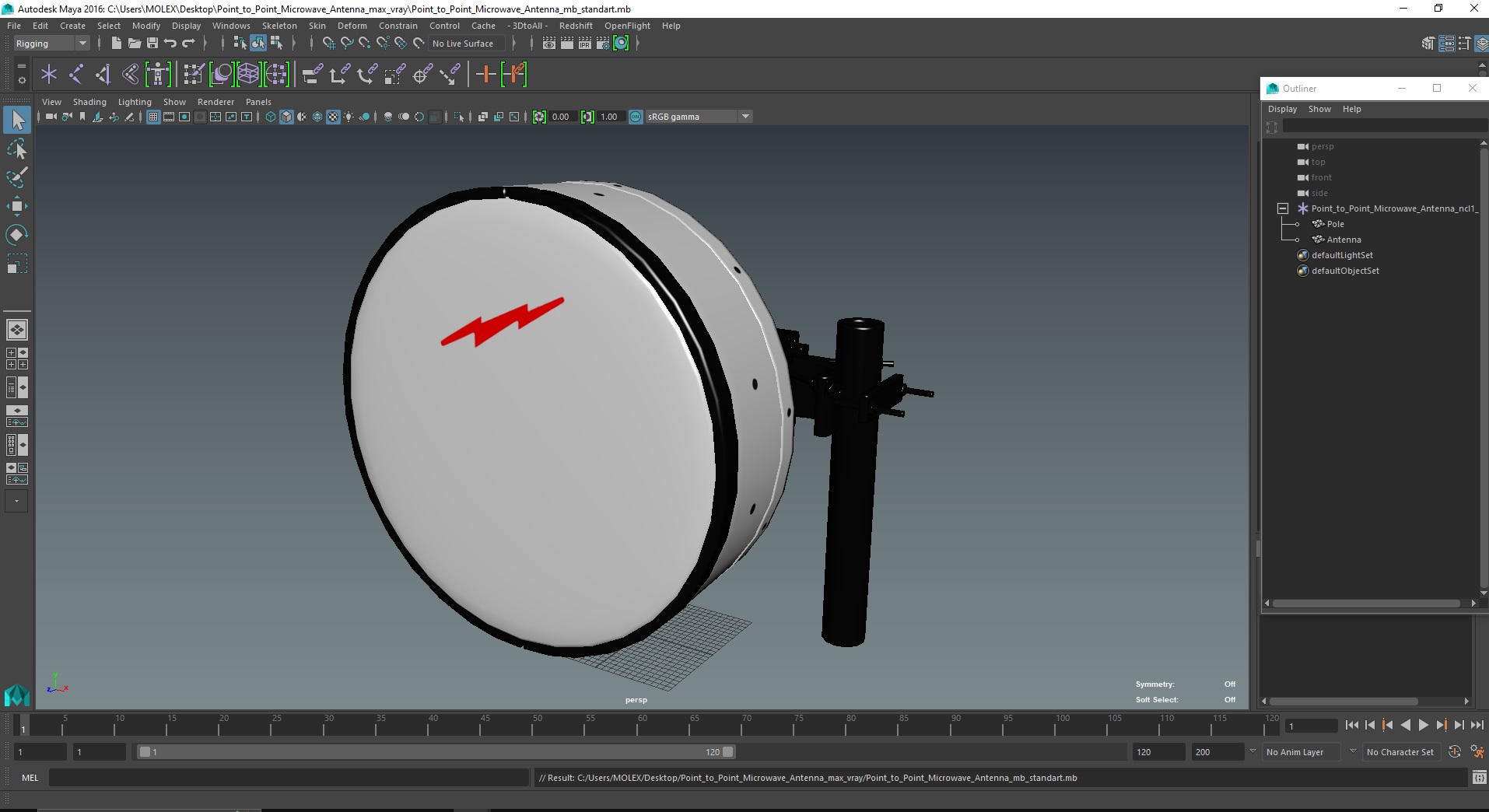
Task: Go to start of playback range
Action: [1351, 725]
